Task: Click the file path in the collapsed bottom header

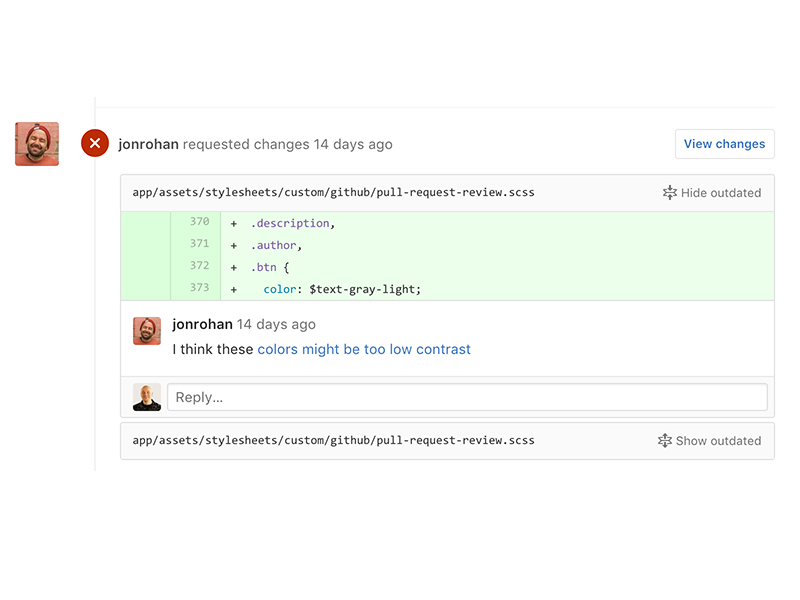Action: (333, 440)
